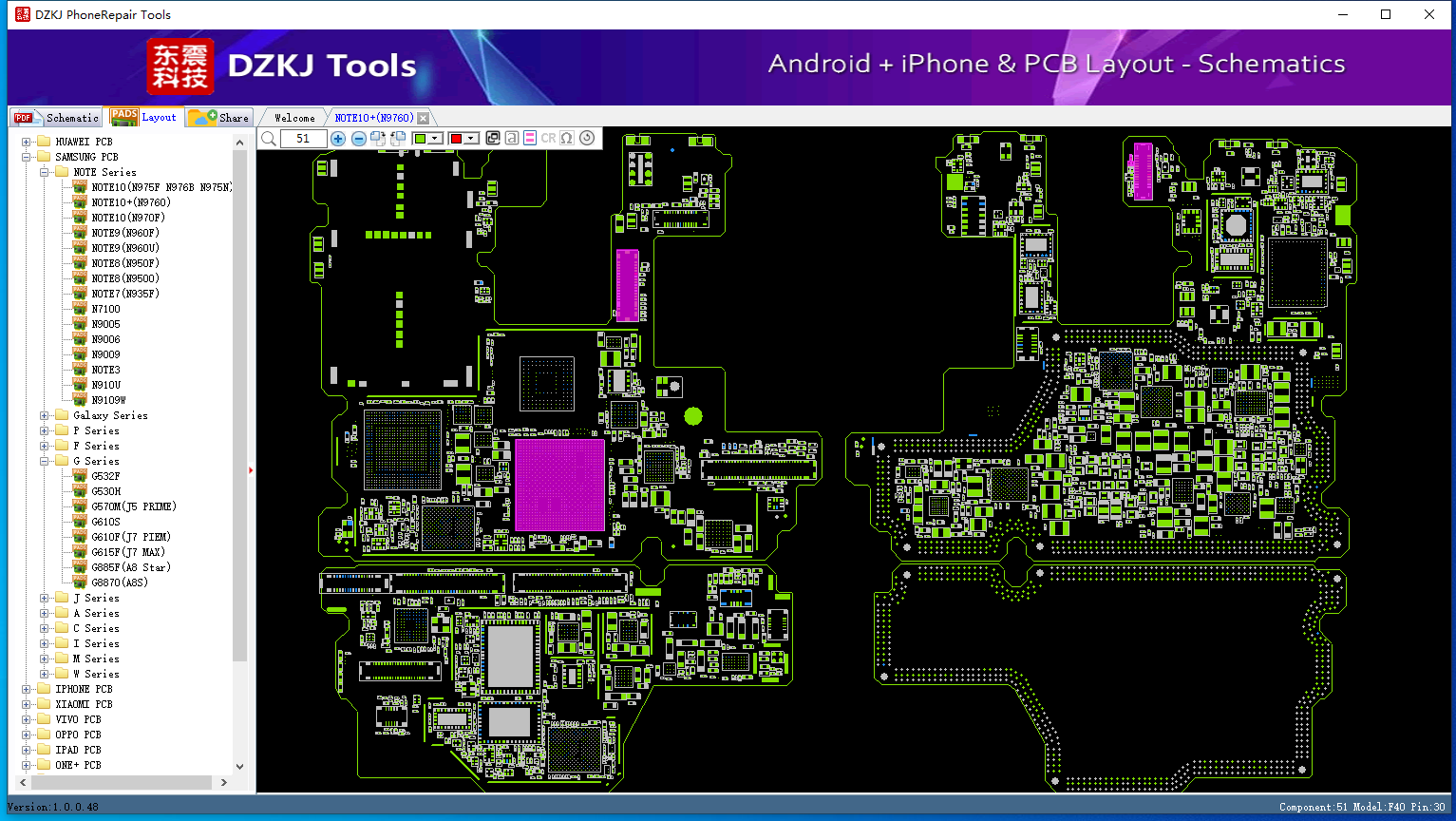Select the NOTE10+(N9760) document tab
This screenshot has width=1456, height=821.
click(374, 118)
